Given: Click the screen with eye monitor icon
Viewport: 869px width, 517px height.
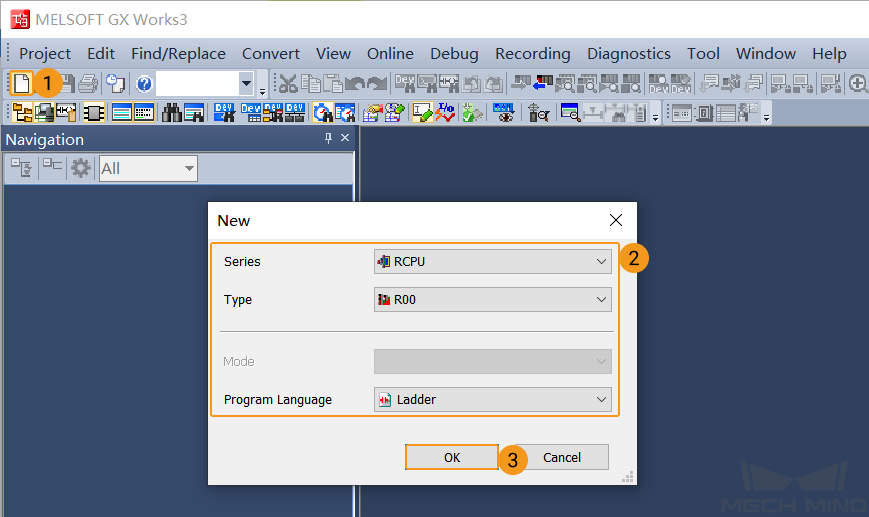Looking at the screenshot, I should pyautogui.click(x=503, y=113).
